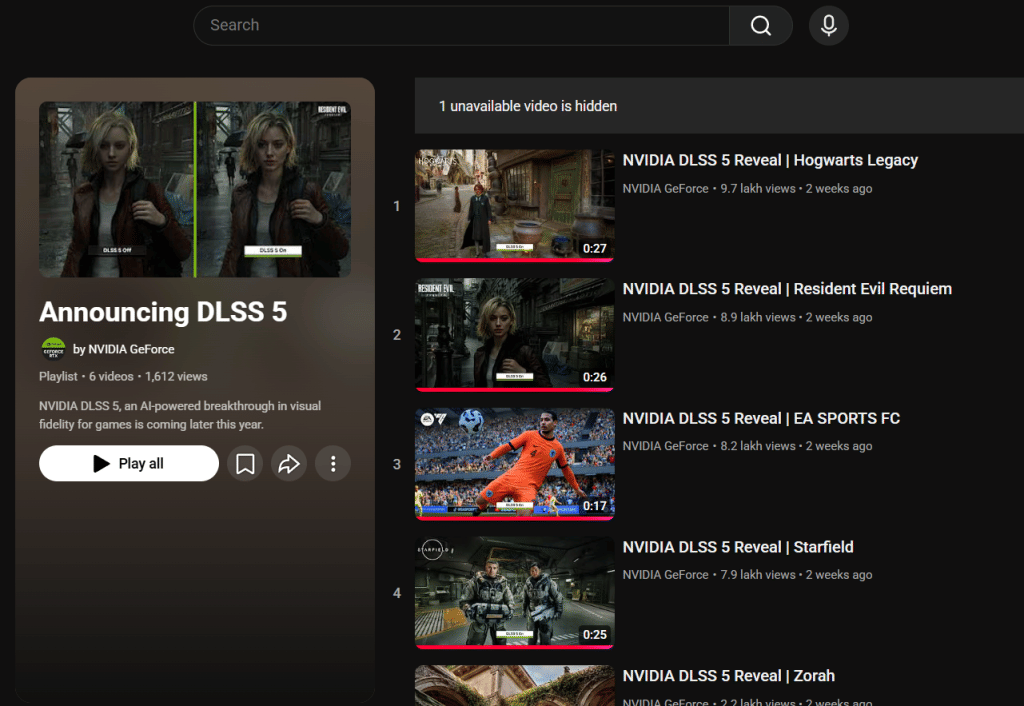Viewport: 1024px width, 706px height.
Task: Open the Starfield DLSS 5 reveal video
Action: (x=738, y=547)
